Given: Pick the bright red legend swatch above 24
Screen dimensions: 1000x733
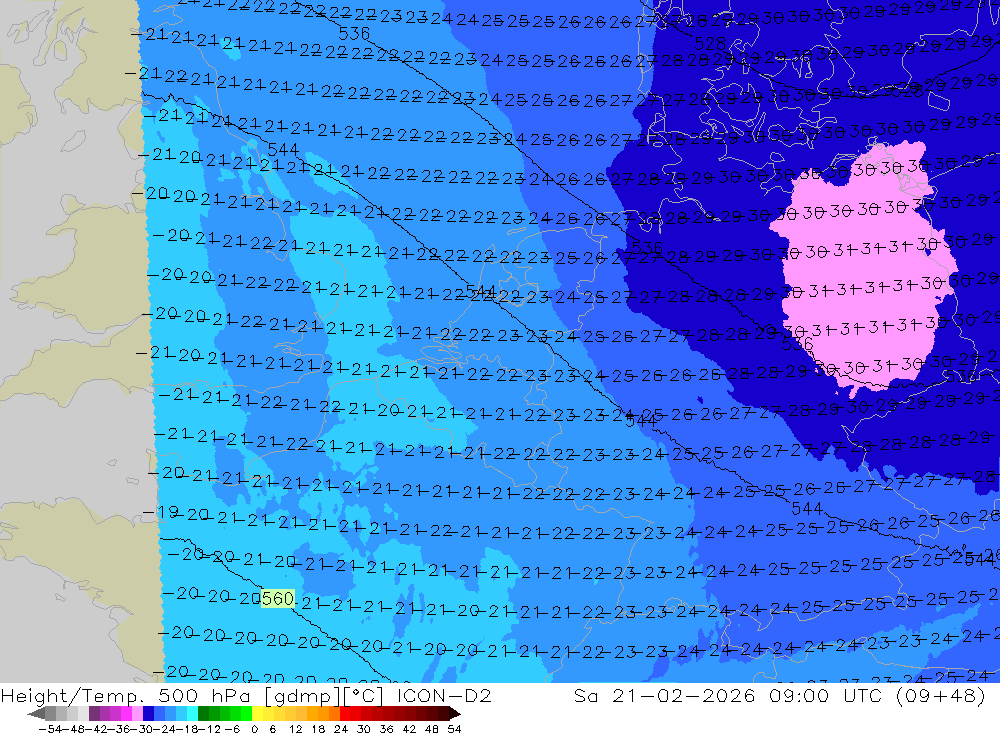Looking at the screenshot, I should tap(345, 714).
